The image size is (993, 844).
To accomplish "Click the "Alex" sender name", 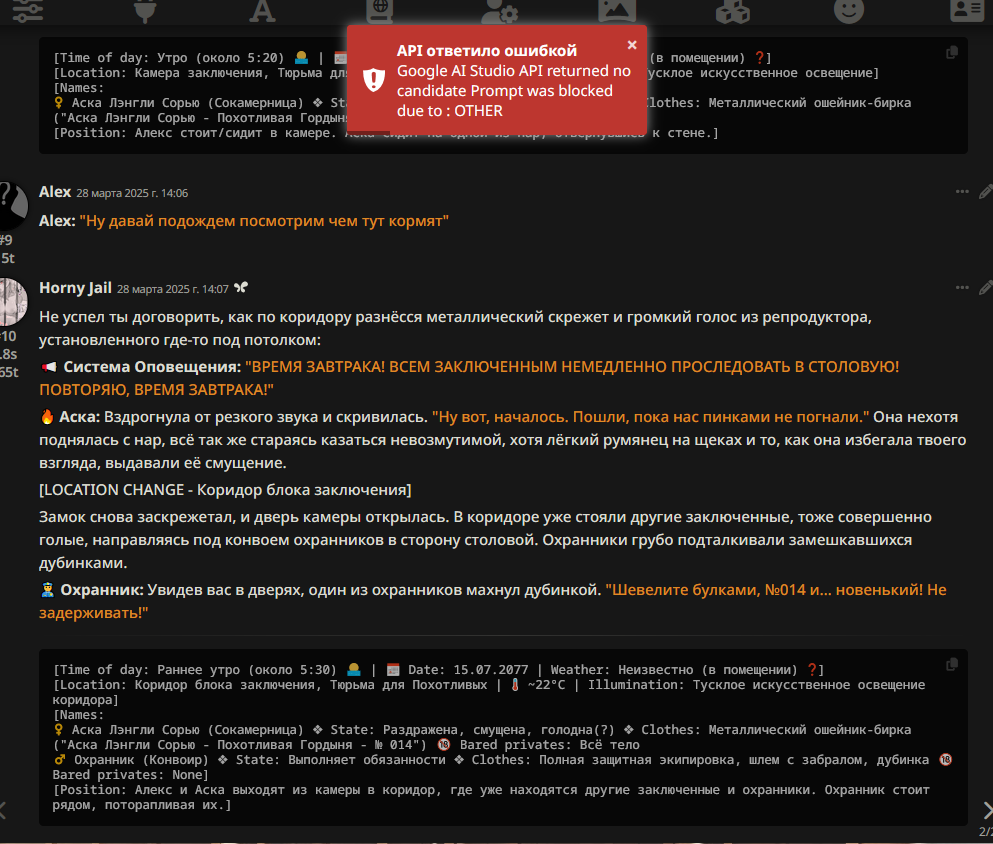I will [54, 192].
